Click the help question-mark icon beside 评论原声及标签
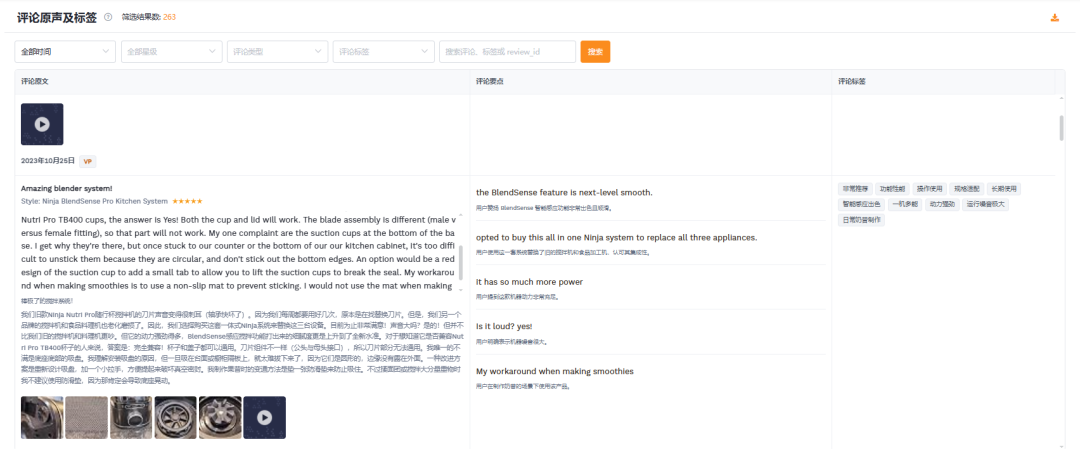 (x=108, y=17)
